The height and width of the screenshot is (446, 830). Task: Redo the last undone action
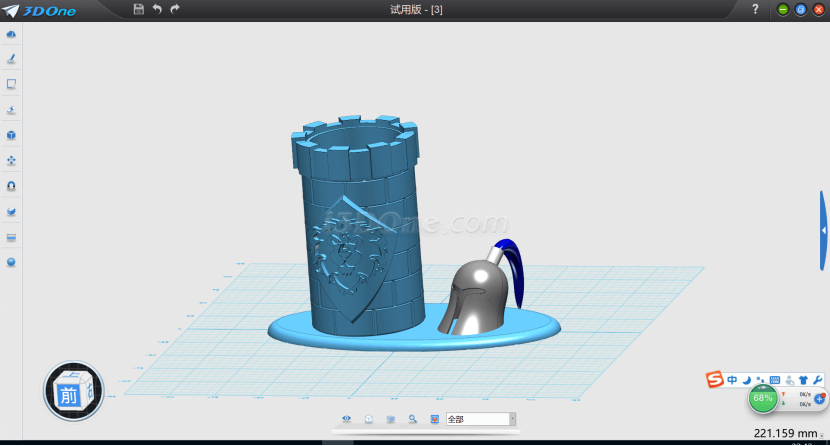(175, 9)
